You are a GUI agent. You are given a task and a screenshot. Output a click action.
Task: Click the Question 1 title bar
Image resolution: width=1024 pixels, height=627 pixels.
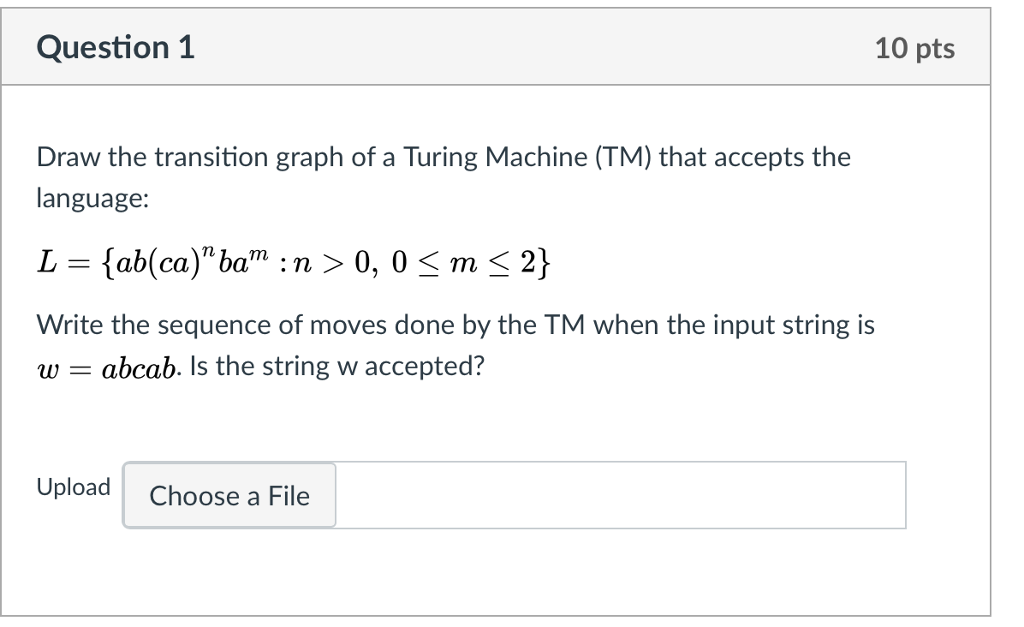[x=500, y=46]
